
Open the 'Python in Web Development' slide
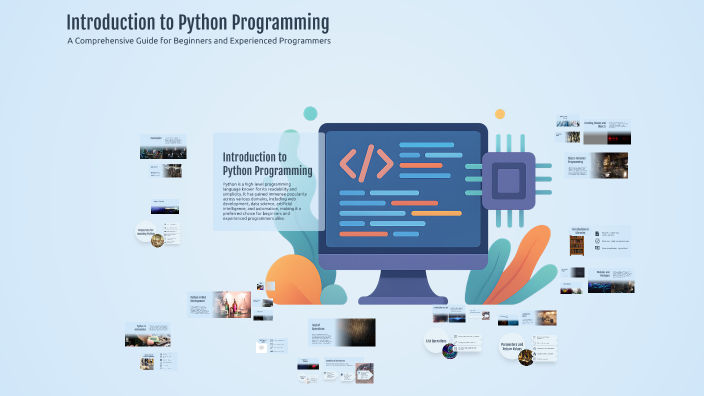point(219,304)
